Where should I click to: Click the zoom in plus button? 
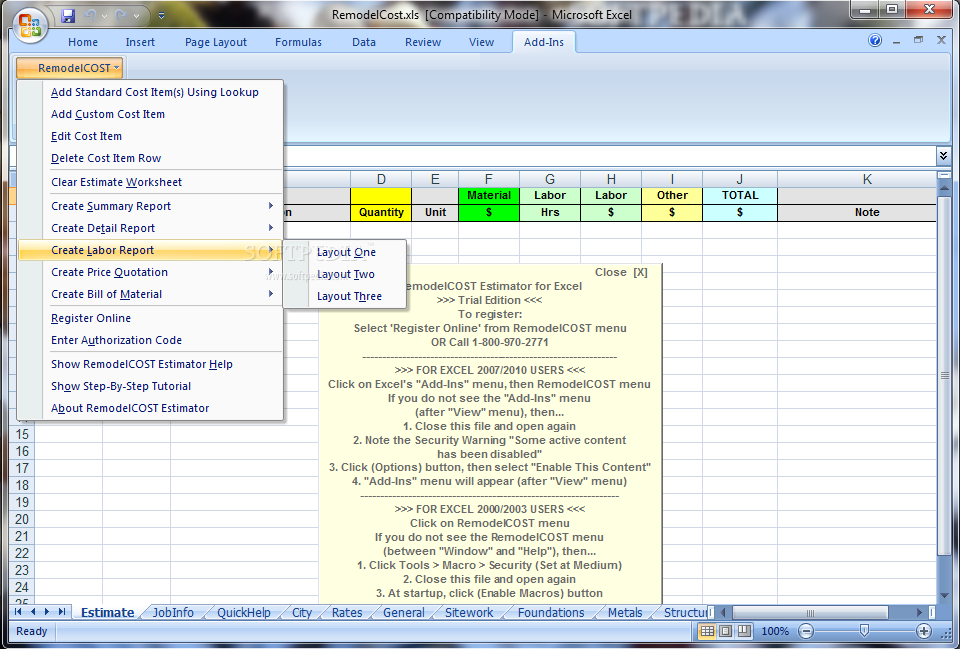[923, 631]
